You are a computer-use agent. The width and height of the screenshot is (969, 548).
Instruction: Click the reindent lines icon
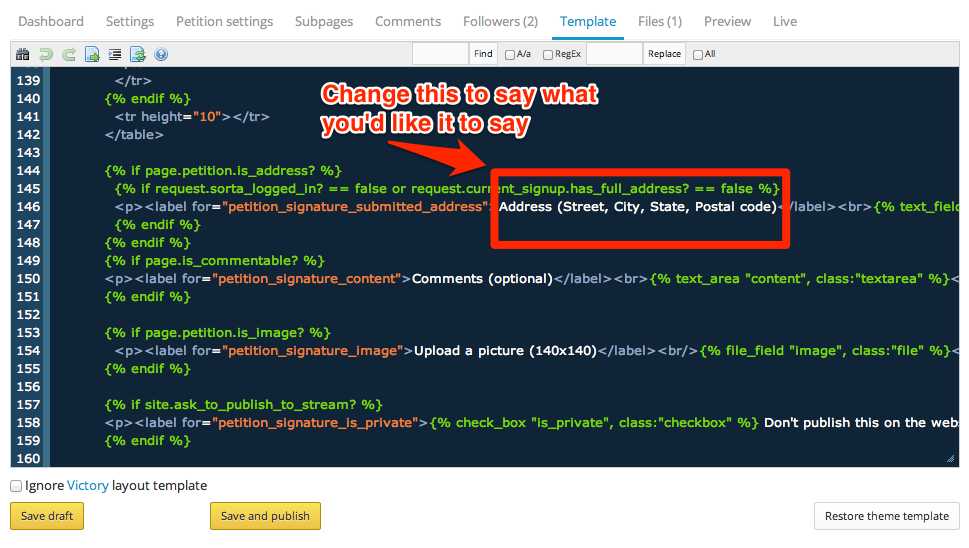pos(115,54)
